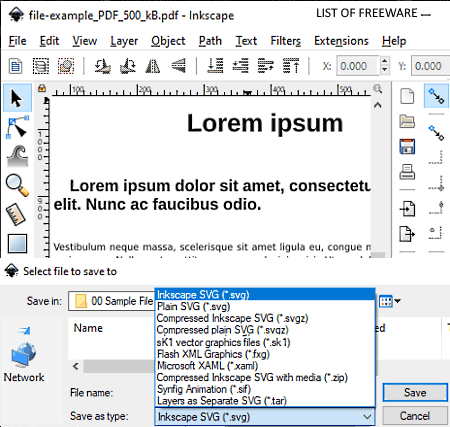Choose Layers as Separate SVG (*.tar)
Screen dimensions: 450x427
click(265, 401)
